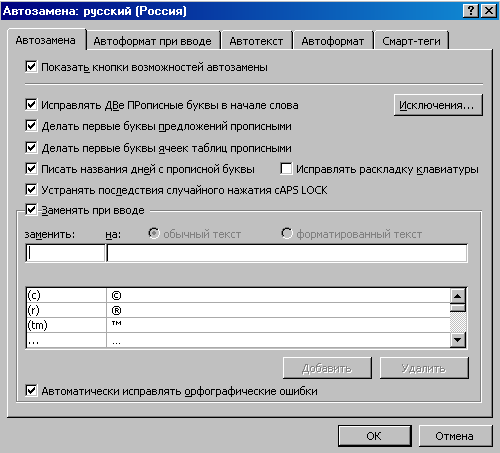Click the Удалить button
Screen dimensions: 500x453
424,368
